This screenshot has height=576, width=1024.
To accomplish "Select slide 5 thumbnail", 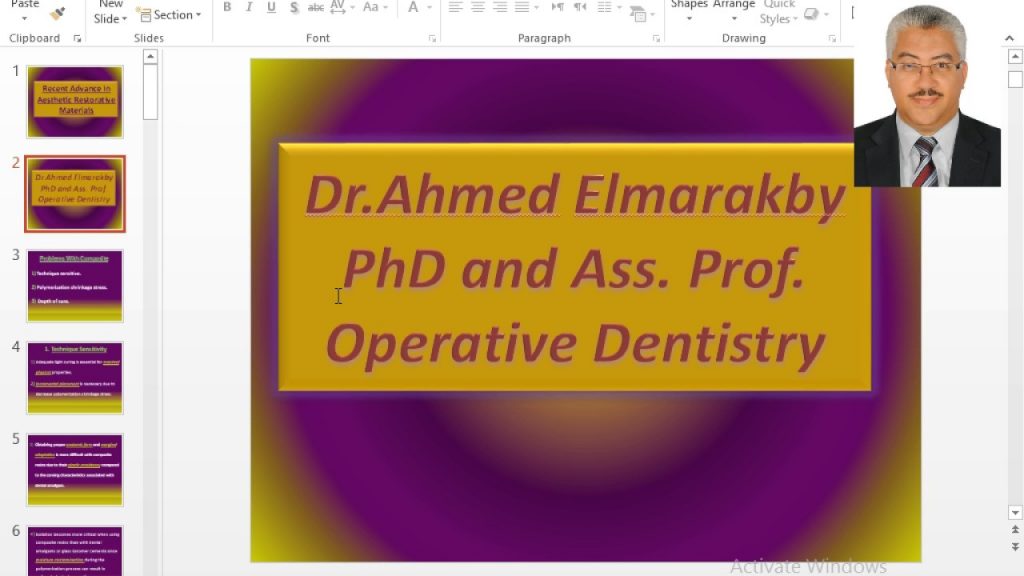I will (75, 470).
